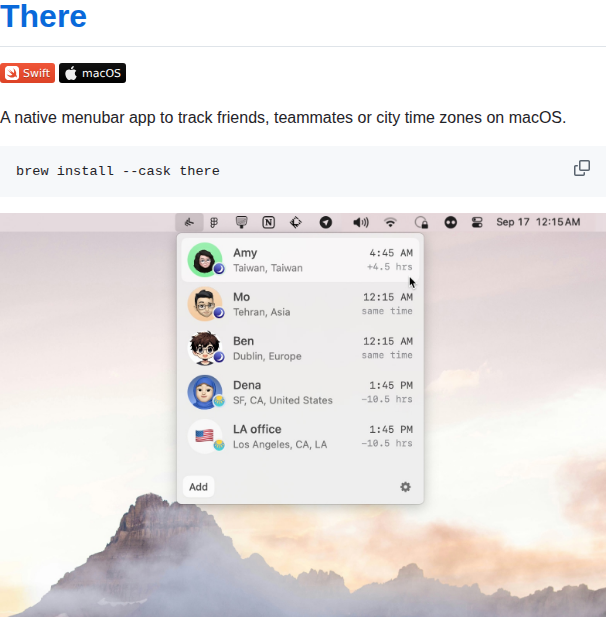The image size is (606, 618).
Task: Click the macOS badge
Action: pos(93,73)
